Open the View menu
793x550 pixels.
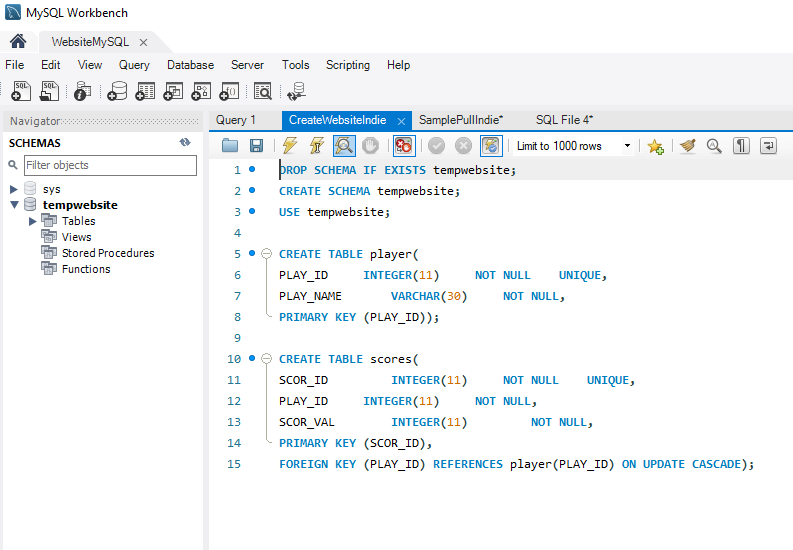(90, 65)
